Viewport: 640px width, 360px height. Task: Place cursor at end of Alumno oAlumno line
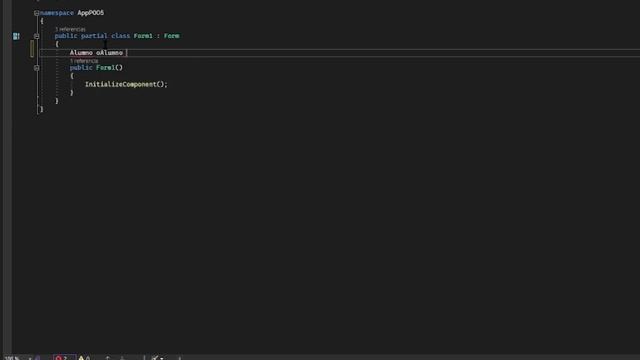point(126,53)
